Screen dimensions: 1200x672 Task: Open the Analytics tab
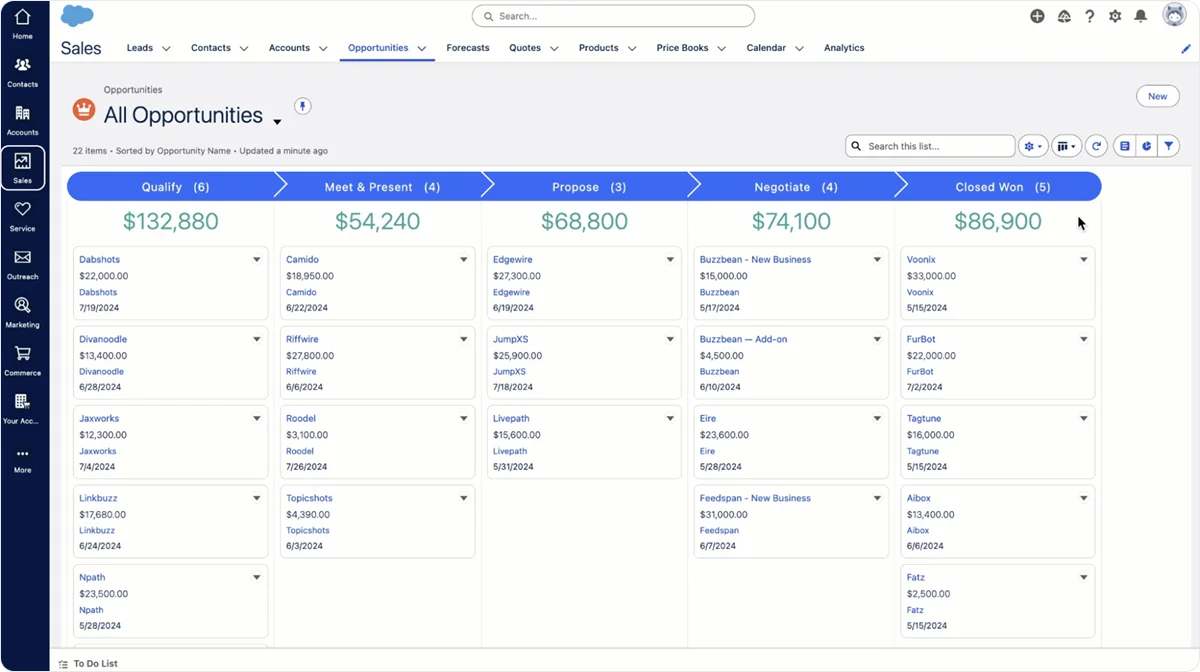pos(843,47)
